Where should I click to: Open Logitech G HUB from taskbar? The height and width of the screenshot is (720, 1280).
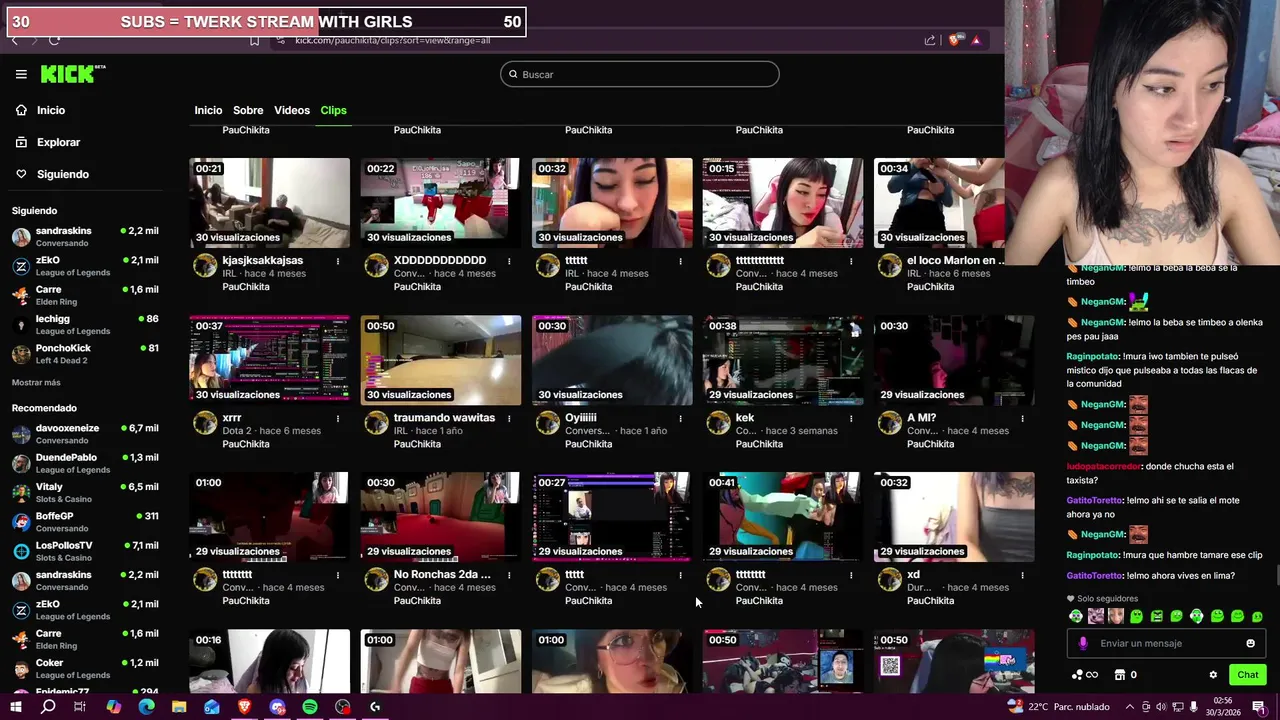point(375,707)
